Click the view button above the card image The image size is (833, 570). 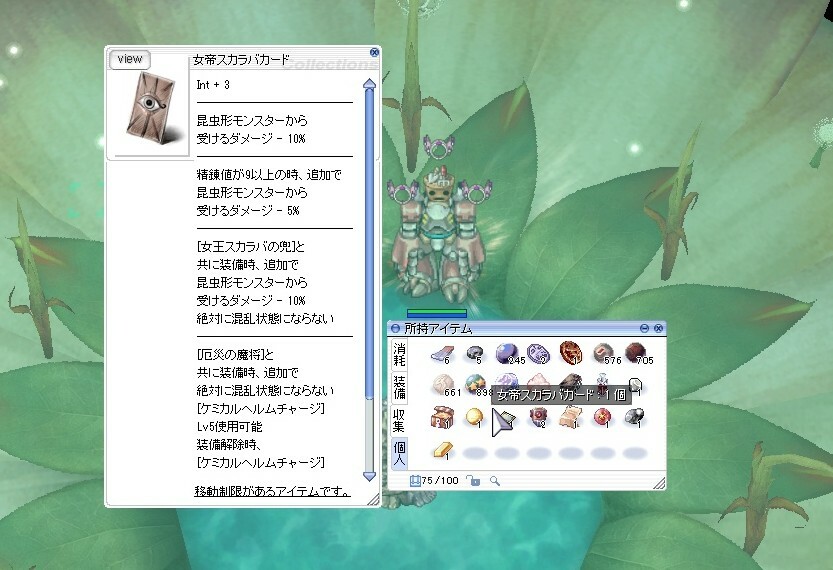coord(130,59)
